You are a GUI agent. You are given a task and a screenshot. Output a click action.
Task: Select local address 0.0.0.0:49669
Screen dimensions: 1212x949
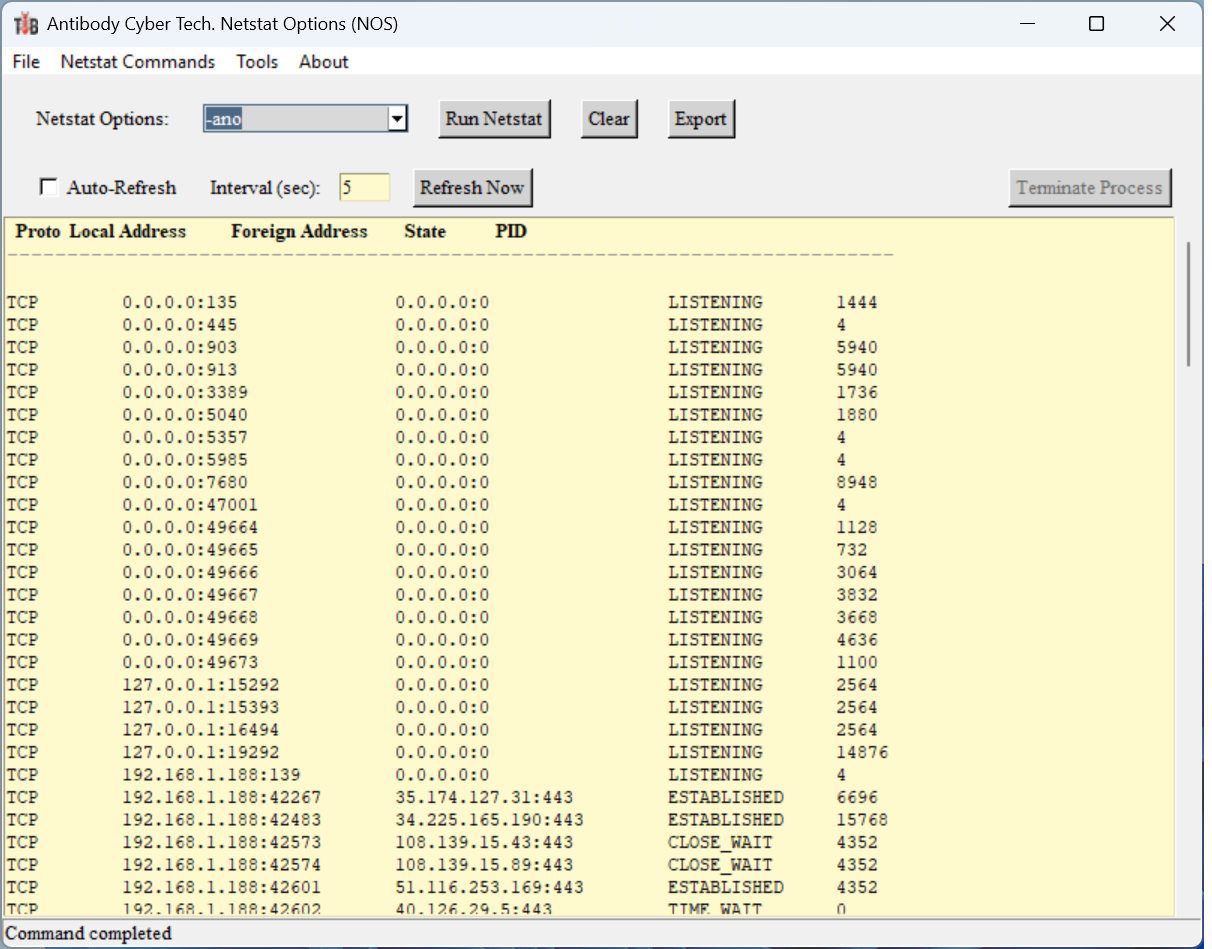coord(190,640)
